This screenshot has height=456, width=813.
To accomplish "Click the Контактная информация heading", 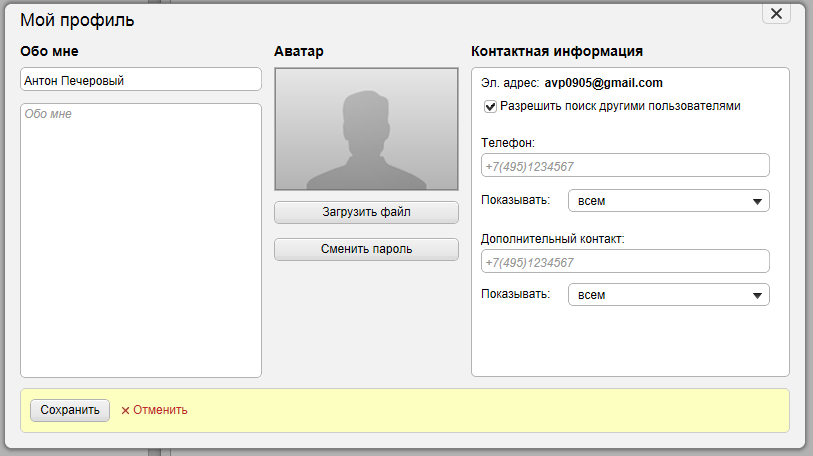I will point(556,51).
